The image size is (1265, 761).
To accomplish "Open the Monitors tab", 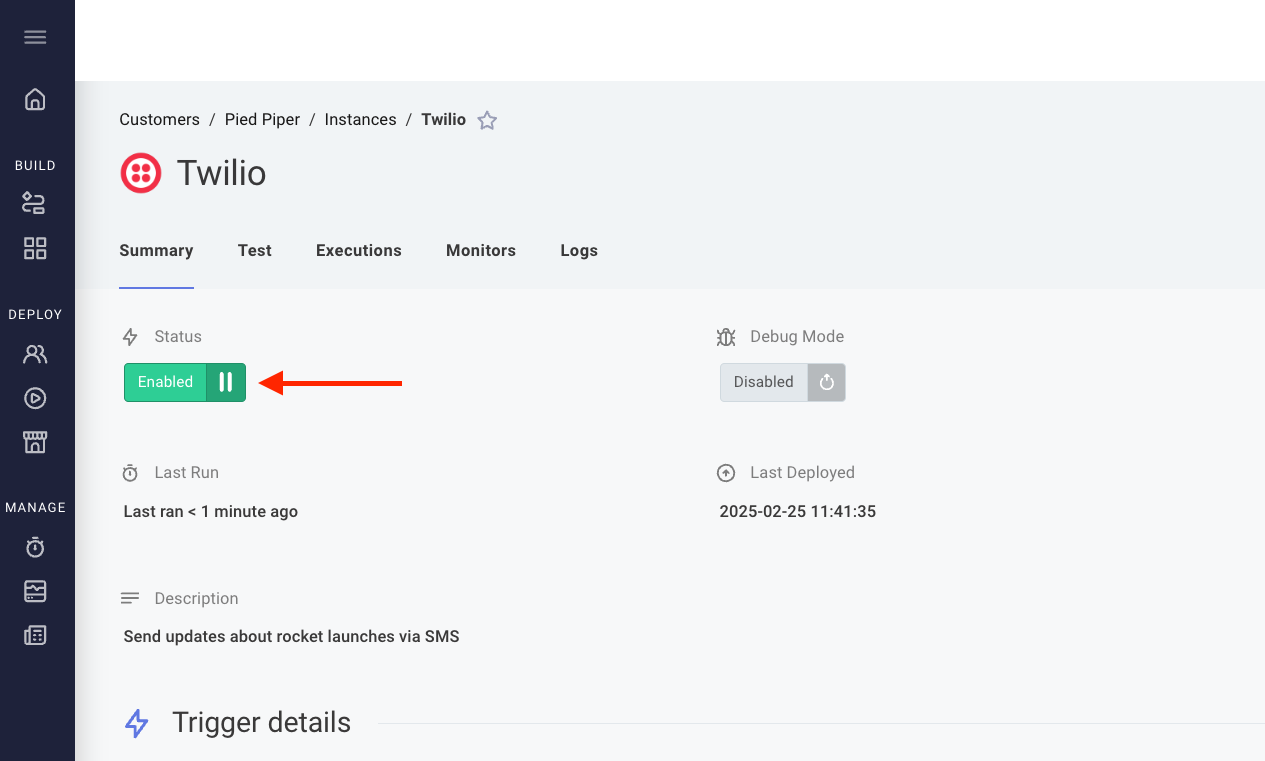I will click(480, 251).
